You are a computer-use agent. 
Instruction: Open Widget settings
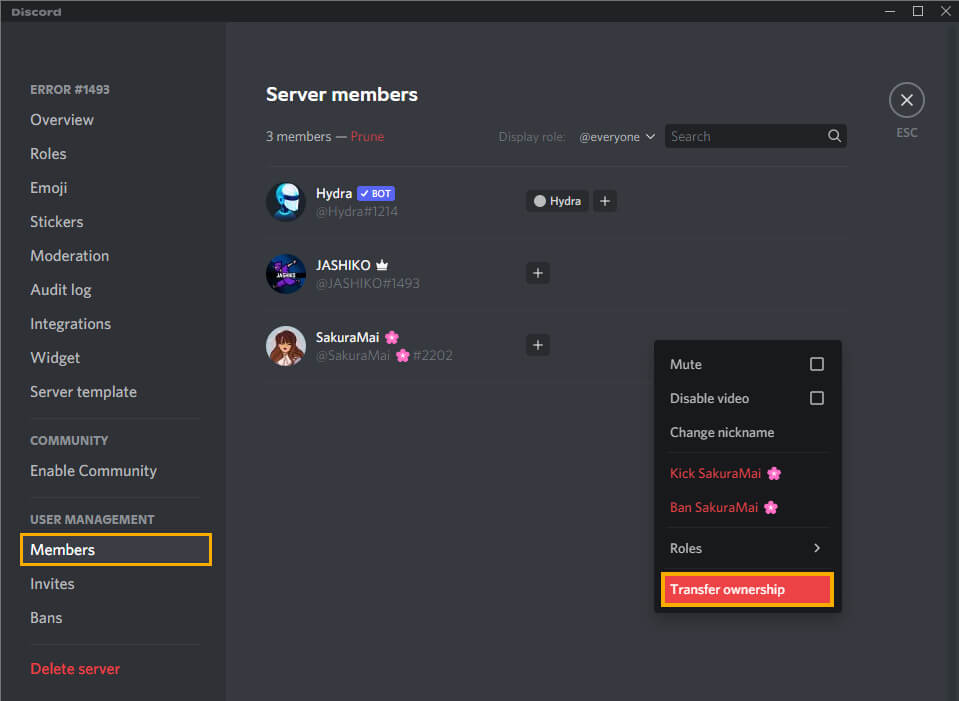(55, 358)
